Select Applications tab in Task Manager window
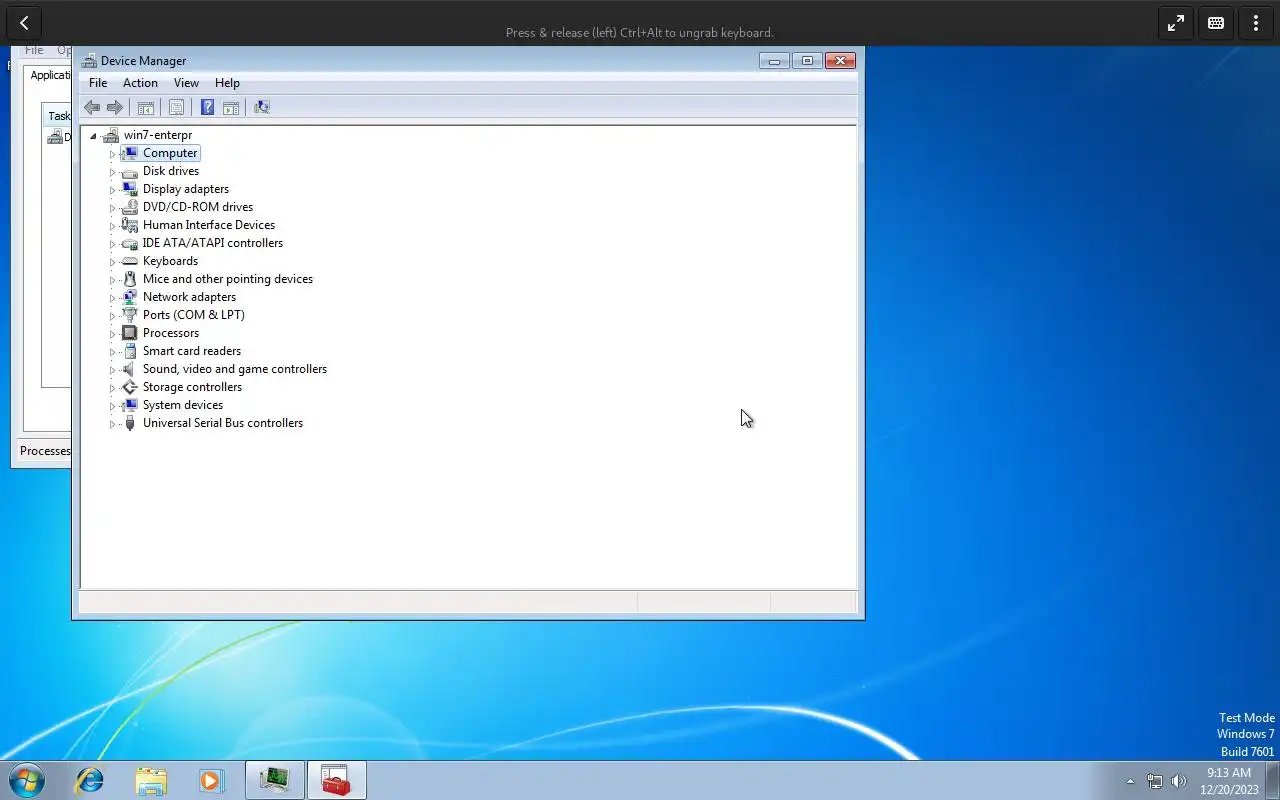Screen dimensions: 1280x800 click(x=50, y=76)
